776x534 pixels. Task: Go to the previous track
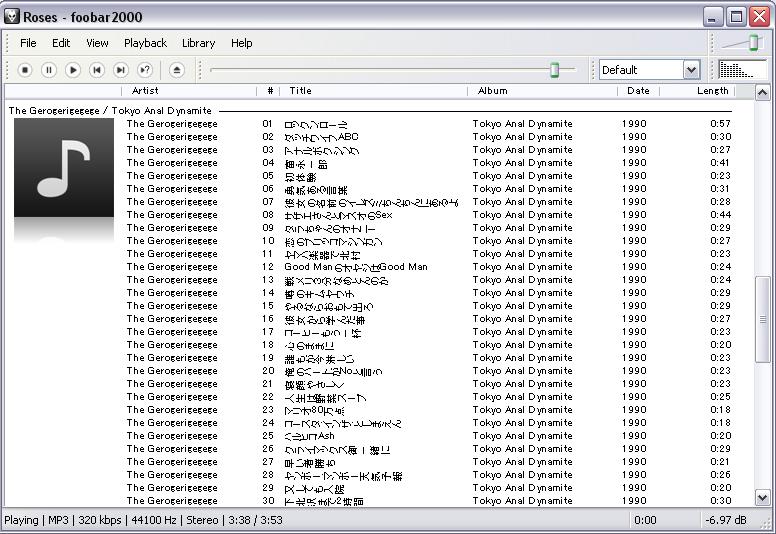97,70
